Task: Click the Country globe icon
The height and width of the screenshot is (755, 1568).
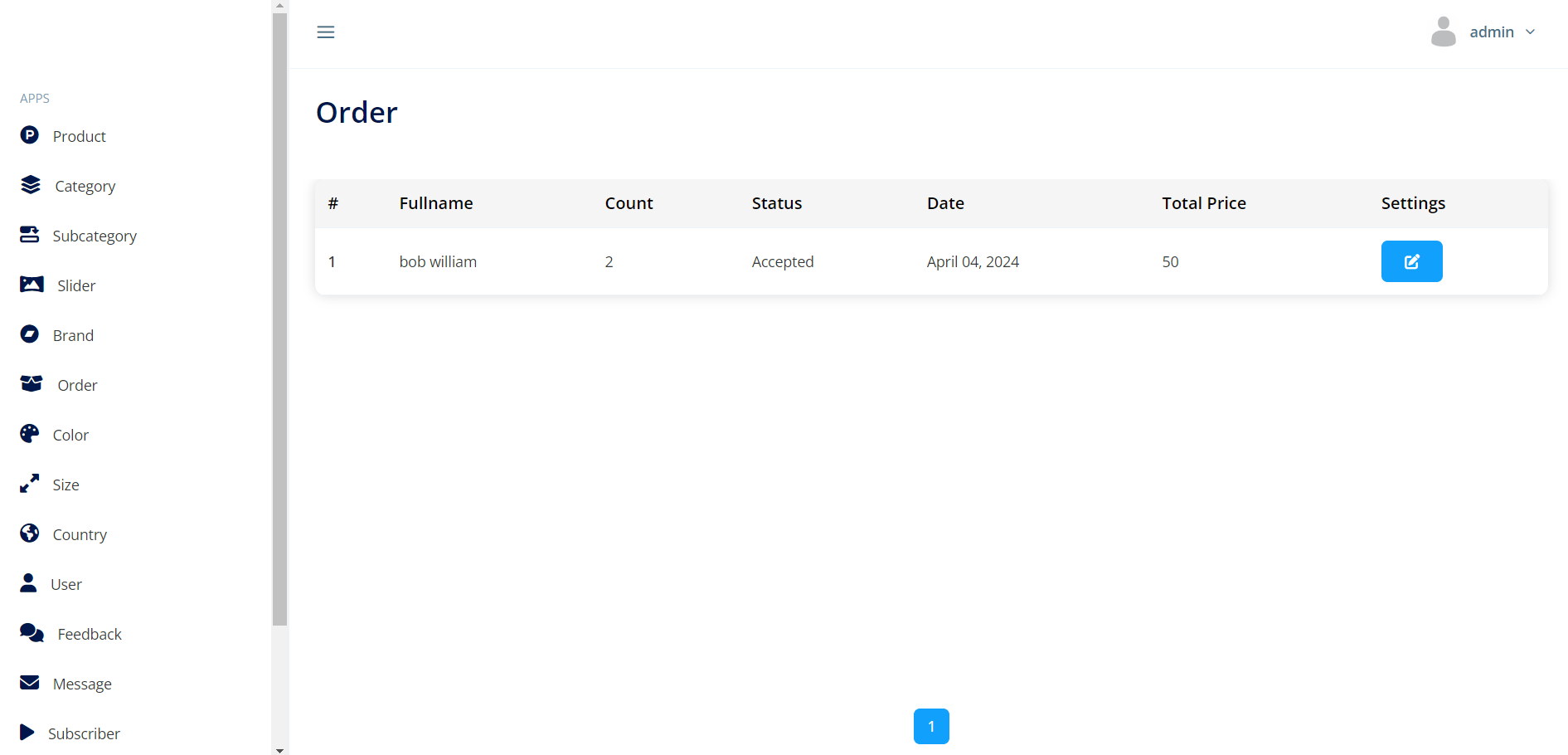Action: coord(30,533)
